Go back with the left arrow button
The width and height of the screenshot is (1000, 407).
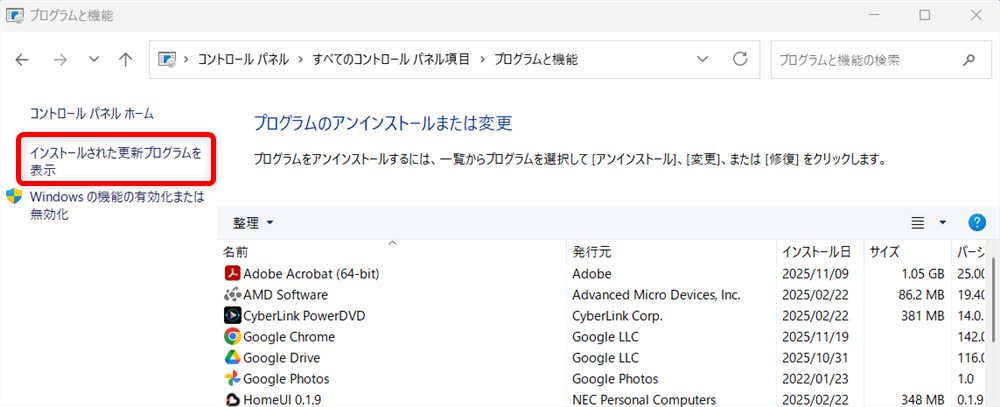(22, 60)
